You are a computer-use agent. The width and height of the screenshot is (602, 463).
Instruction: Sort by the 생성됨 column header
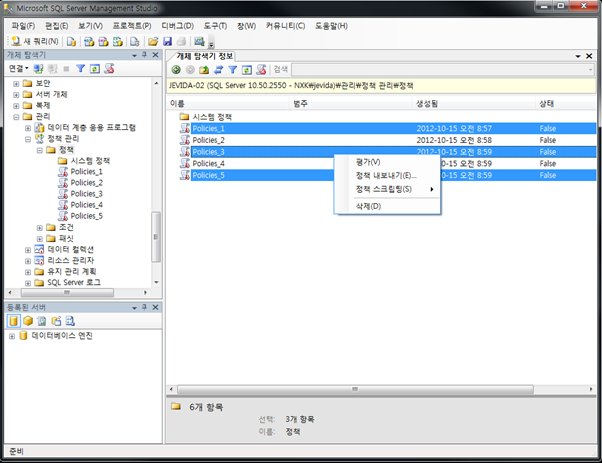point(474,103)
